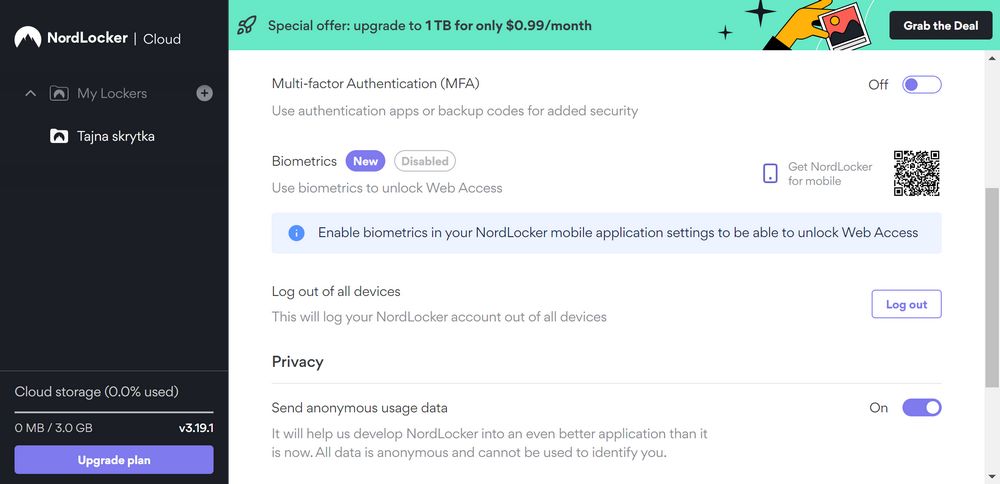Select My Lockers in sidebar

(112, 94)
